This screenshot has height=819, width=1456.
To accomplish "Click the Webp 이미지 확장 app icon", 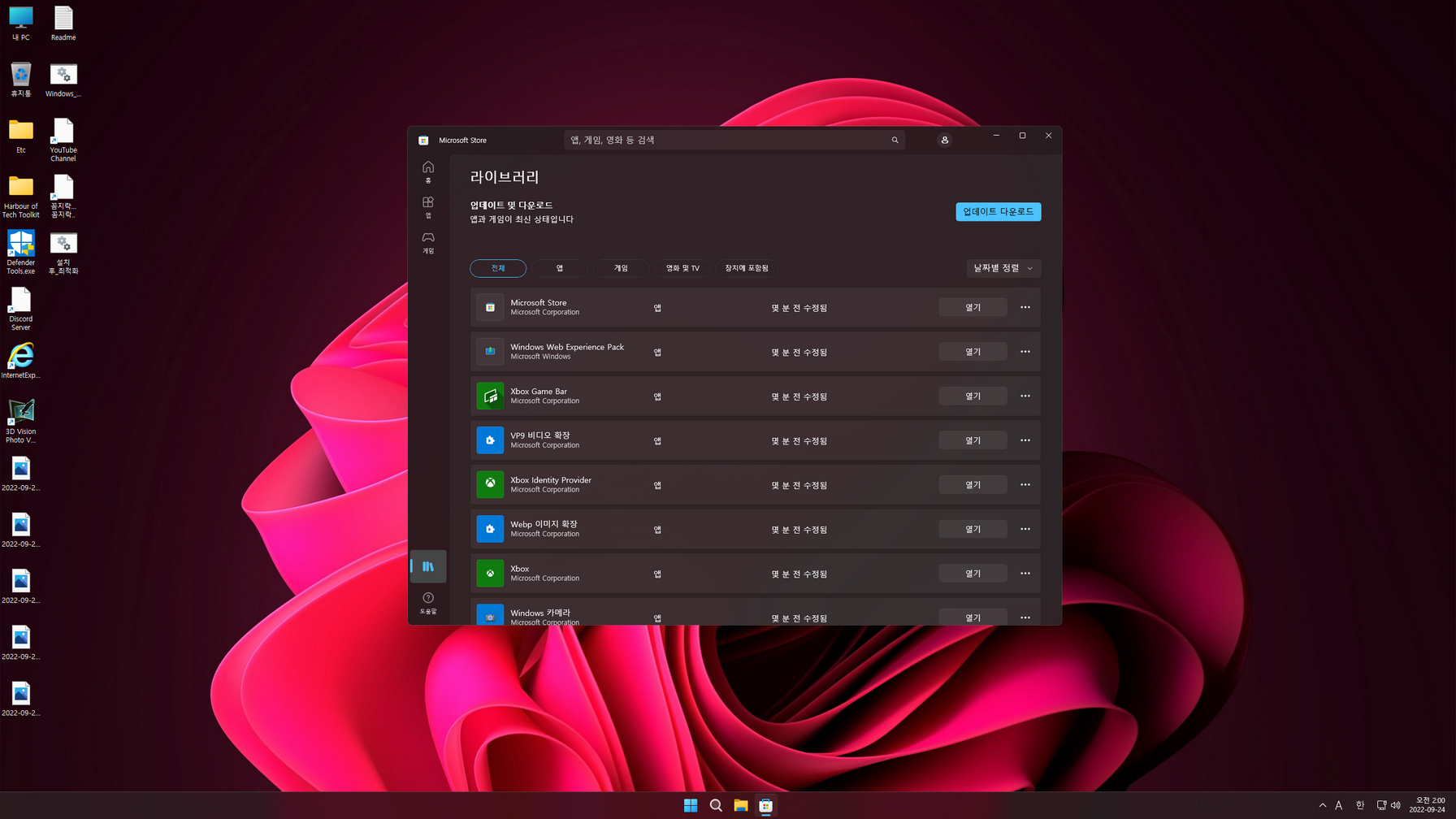I will coord(490,529).
